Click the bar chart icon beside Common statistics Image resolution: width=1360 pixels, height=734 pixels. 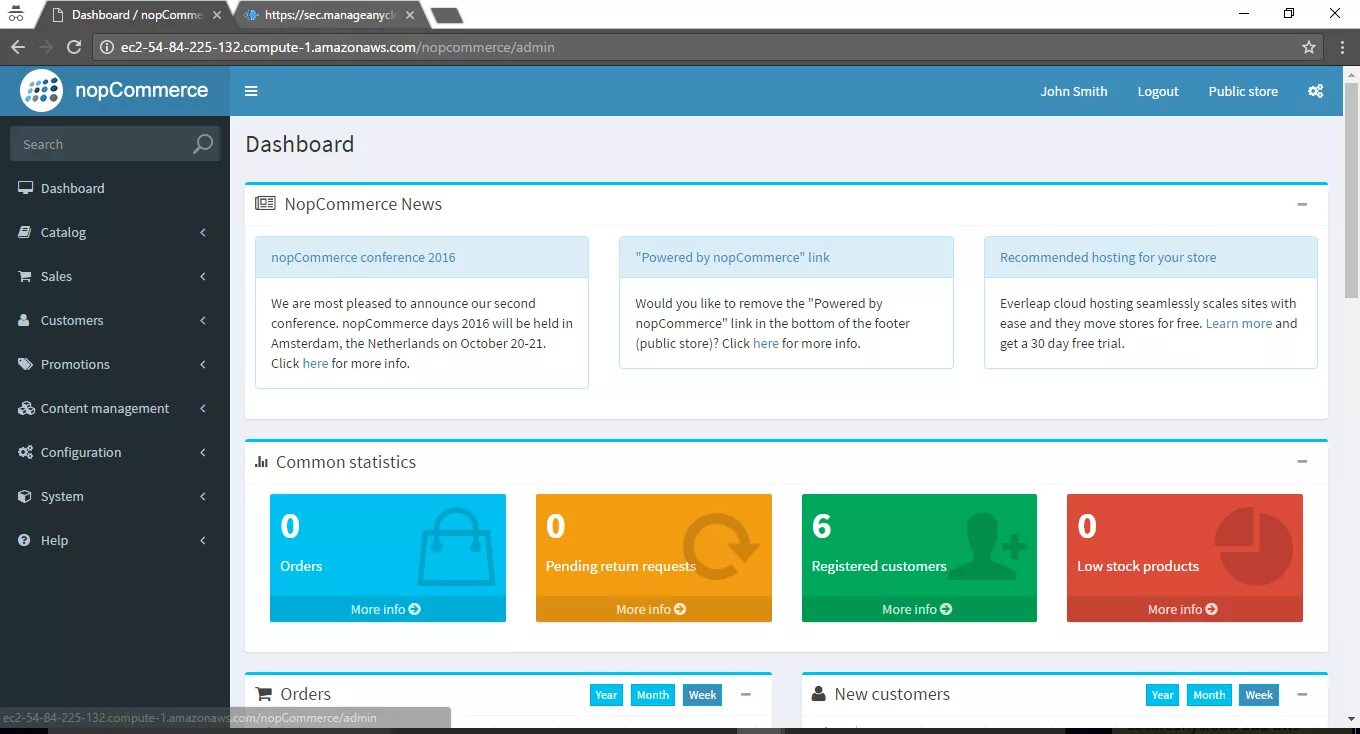pos(261,462)
